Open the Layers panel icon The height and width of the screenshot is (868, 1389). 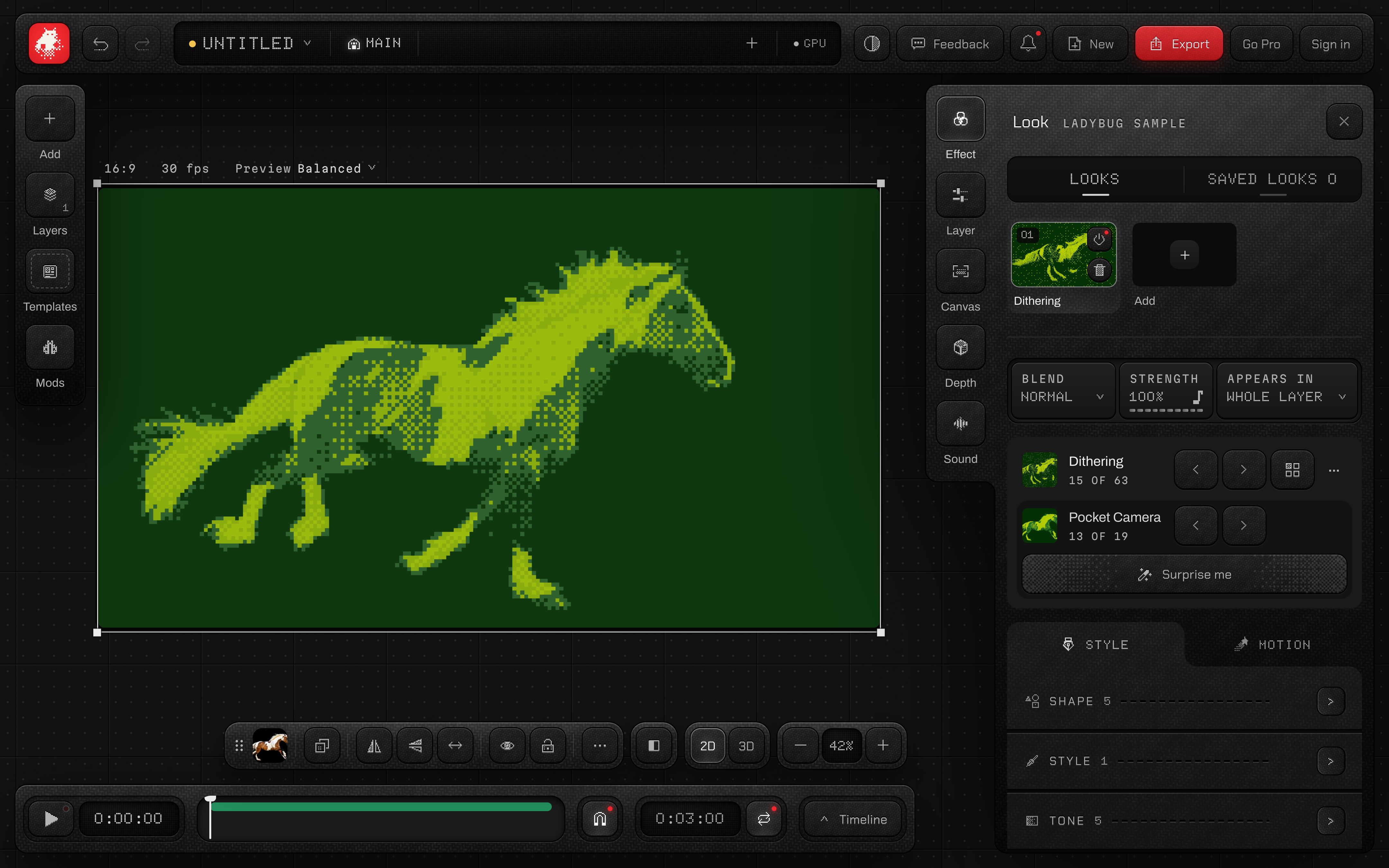pyautogui.click(x=50, y=195)
